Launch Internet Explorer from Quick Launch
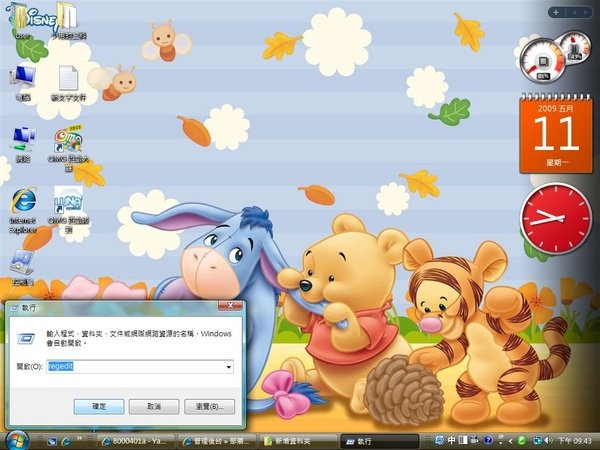 tap(66, 441)
